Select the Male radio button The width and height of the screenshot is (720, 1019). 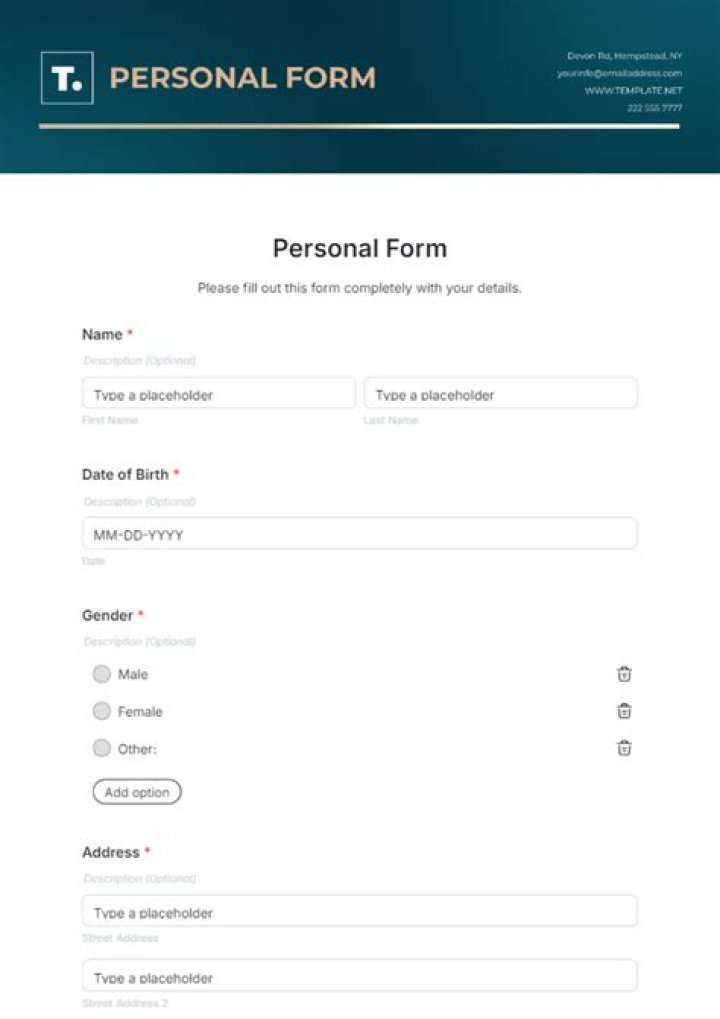(101, 674)
